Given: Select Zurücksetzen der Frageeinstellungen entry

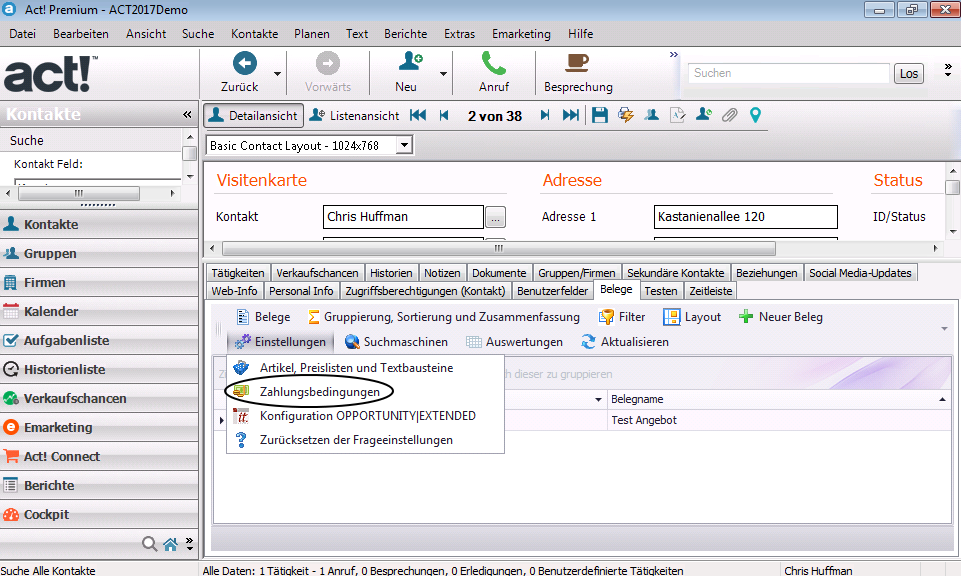Looking at the screenshot, I should (365, 440).
